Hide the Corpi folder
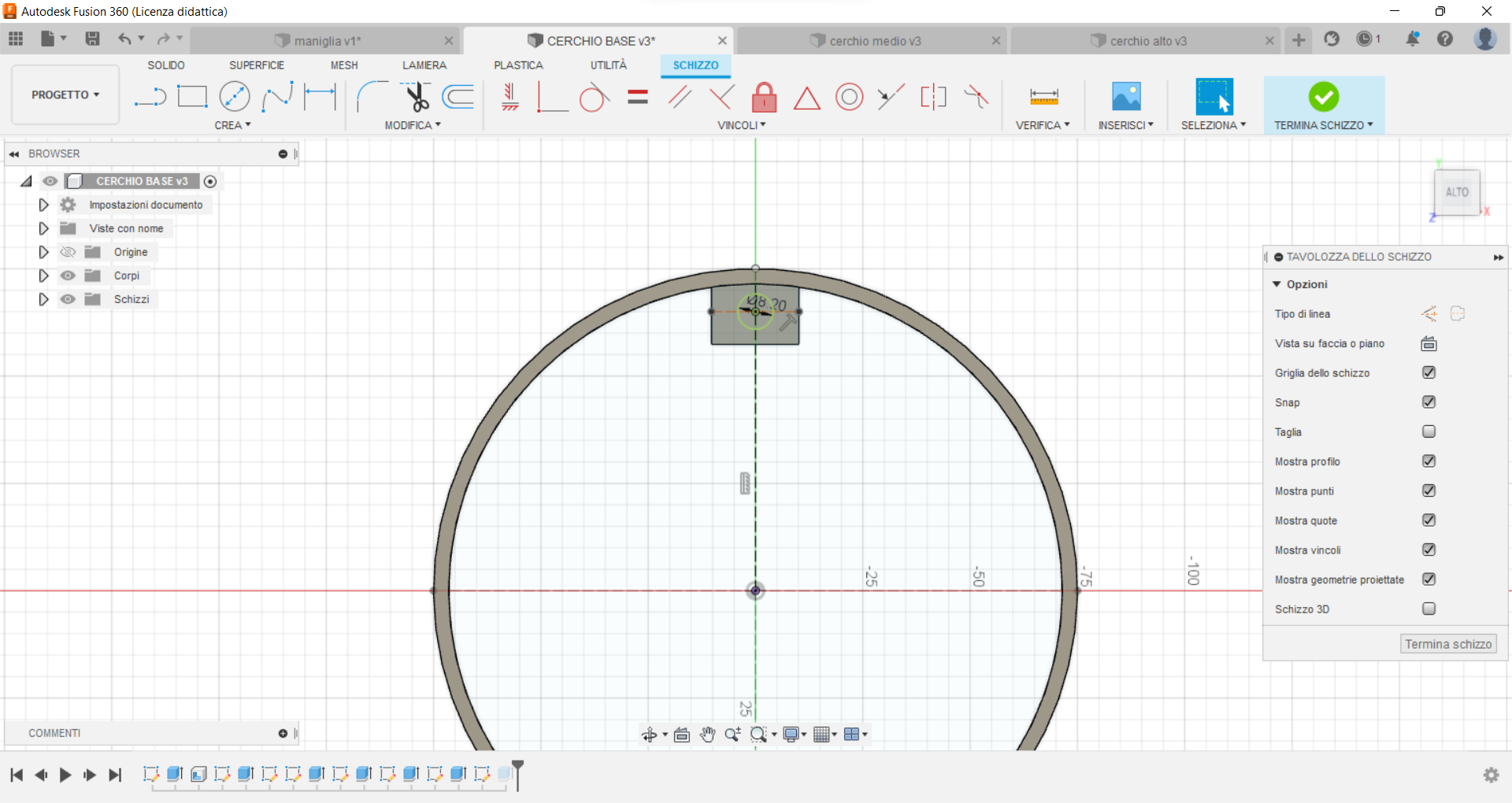Viewport: 1512px width, 803px height. pos(69,276)
